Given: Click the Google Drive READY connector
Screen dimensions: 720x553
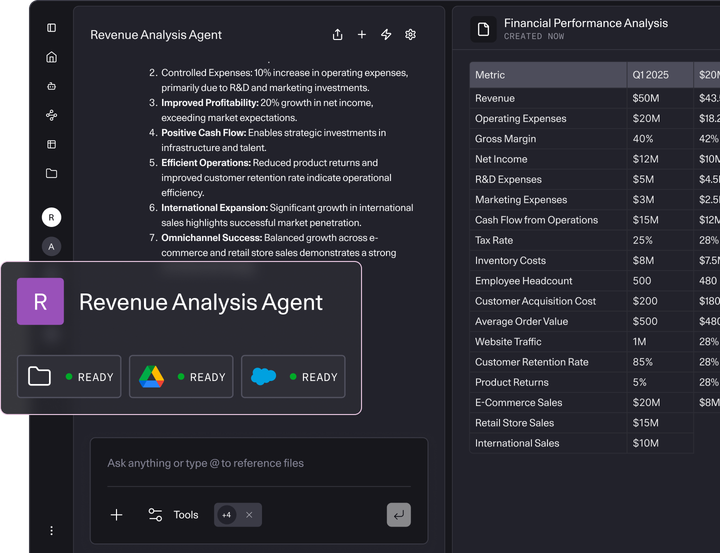Looking at the screenshot, I should 181,377.
